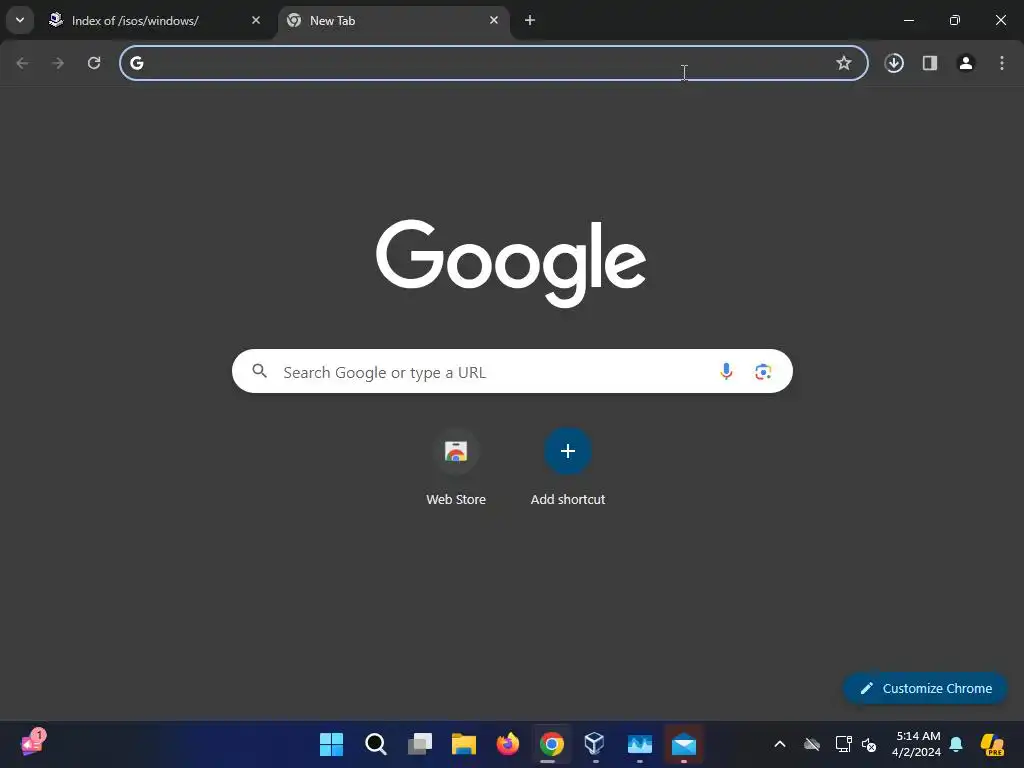This screenshot has width=1024, height=768.
Task: Click the OneDrive cloud tray icon
Action: (x=812, y=744)
